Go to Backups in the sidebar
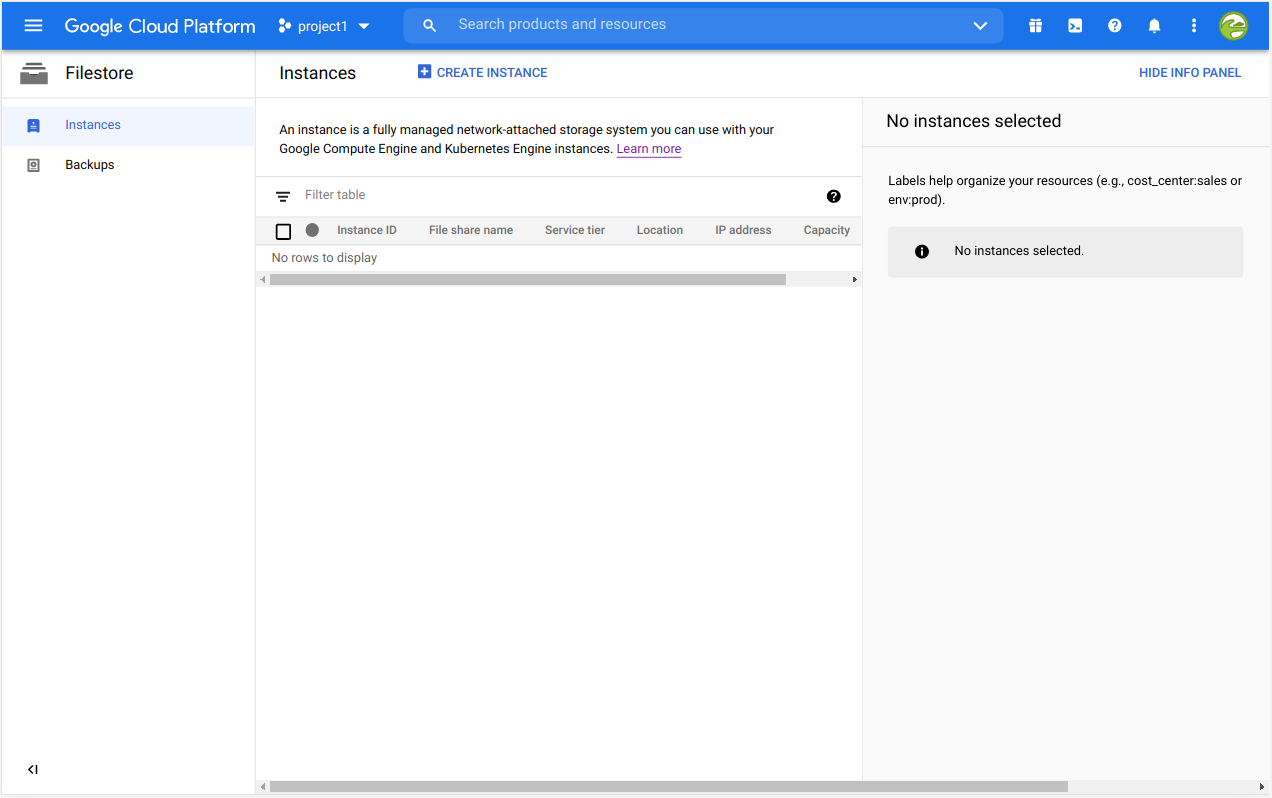Screen dimensions: 1272x798 point(90,165)
